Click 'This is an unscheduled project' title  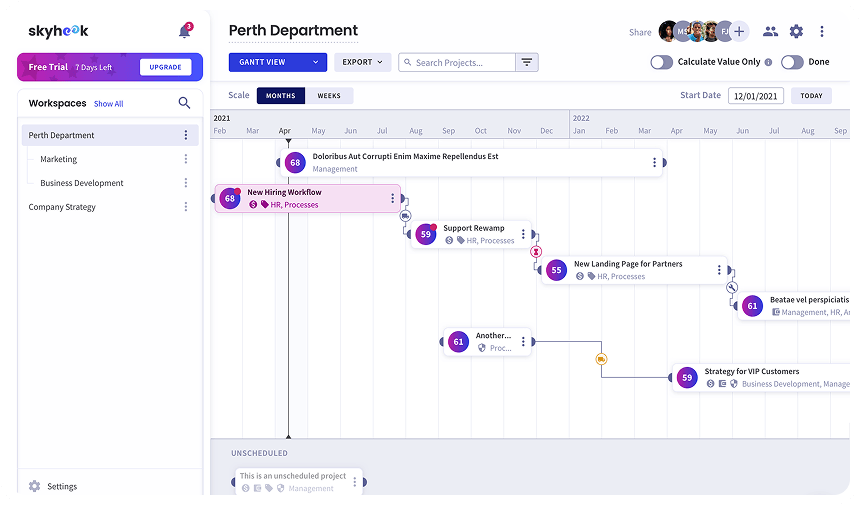[293, 476]
